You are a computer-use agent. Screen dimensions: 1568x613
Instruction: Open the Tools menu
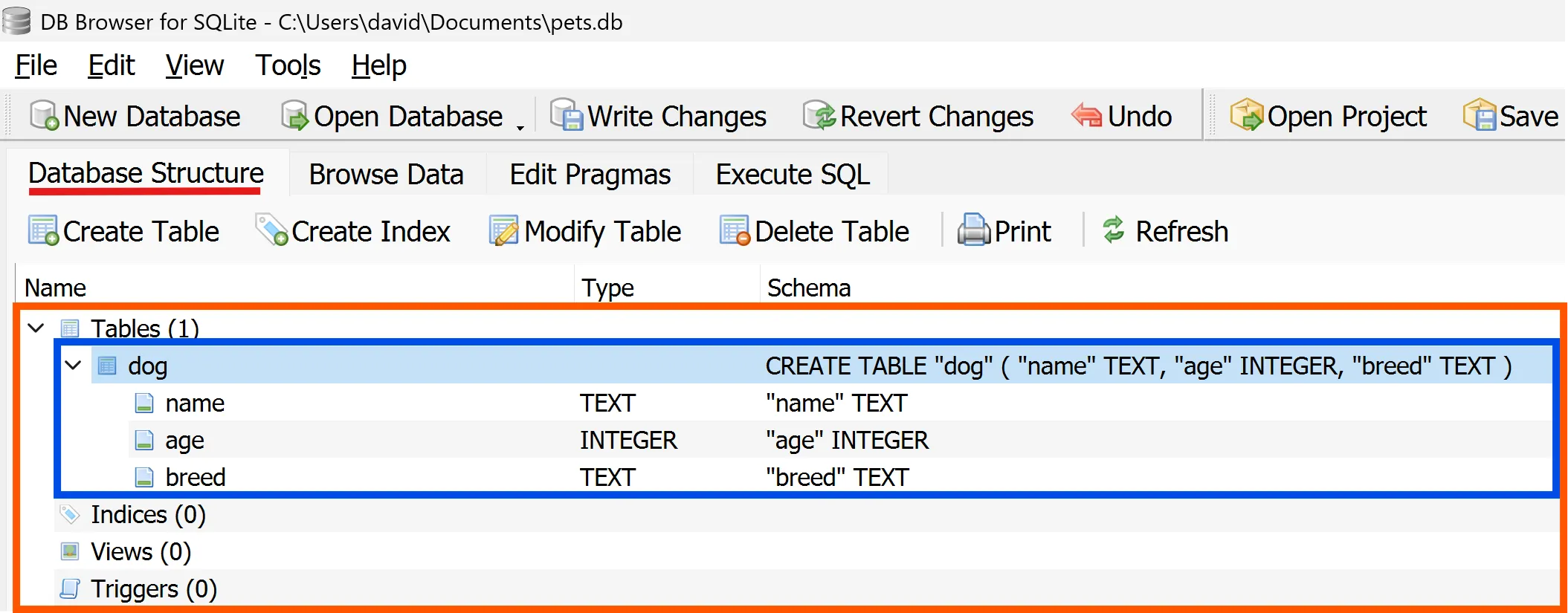[x=288, y=65]
